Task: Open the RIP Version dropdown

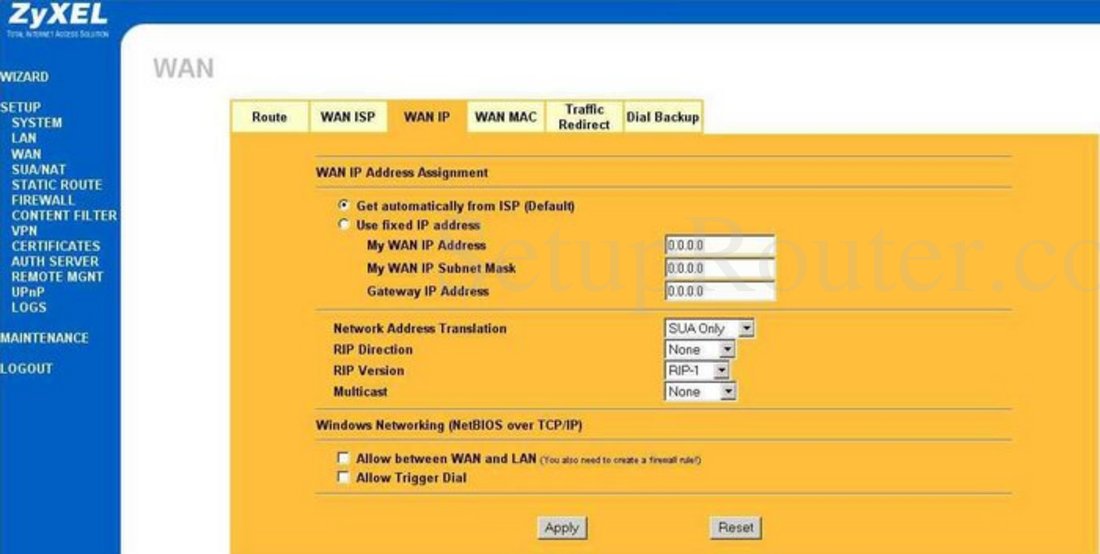Action: (697, 371)
